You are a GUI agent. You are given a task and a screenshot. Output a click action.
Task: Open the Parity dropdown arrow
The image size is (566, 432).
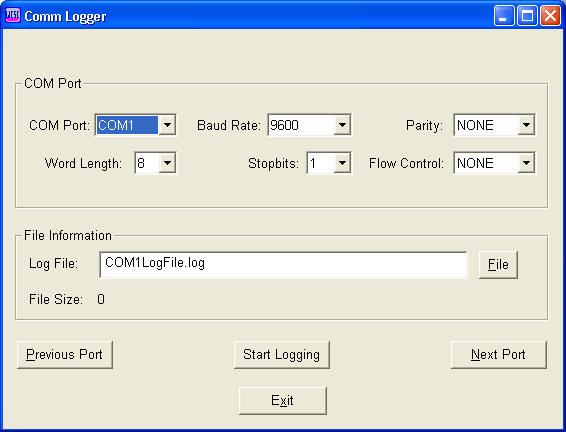coord(526,125)
